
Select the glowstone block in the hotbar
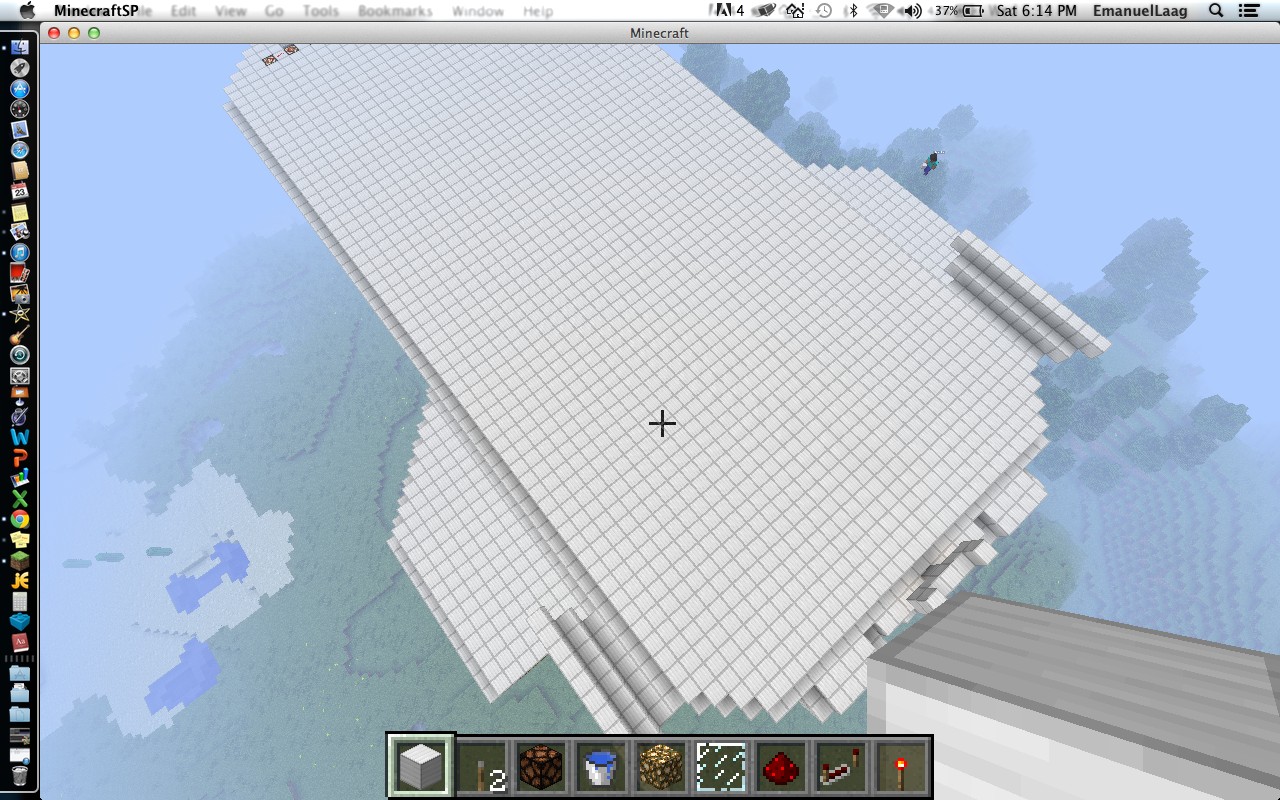(x=660, y=764)
